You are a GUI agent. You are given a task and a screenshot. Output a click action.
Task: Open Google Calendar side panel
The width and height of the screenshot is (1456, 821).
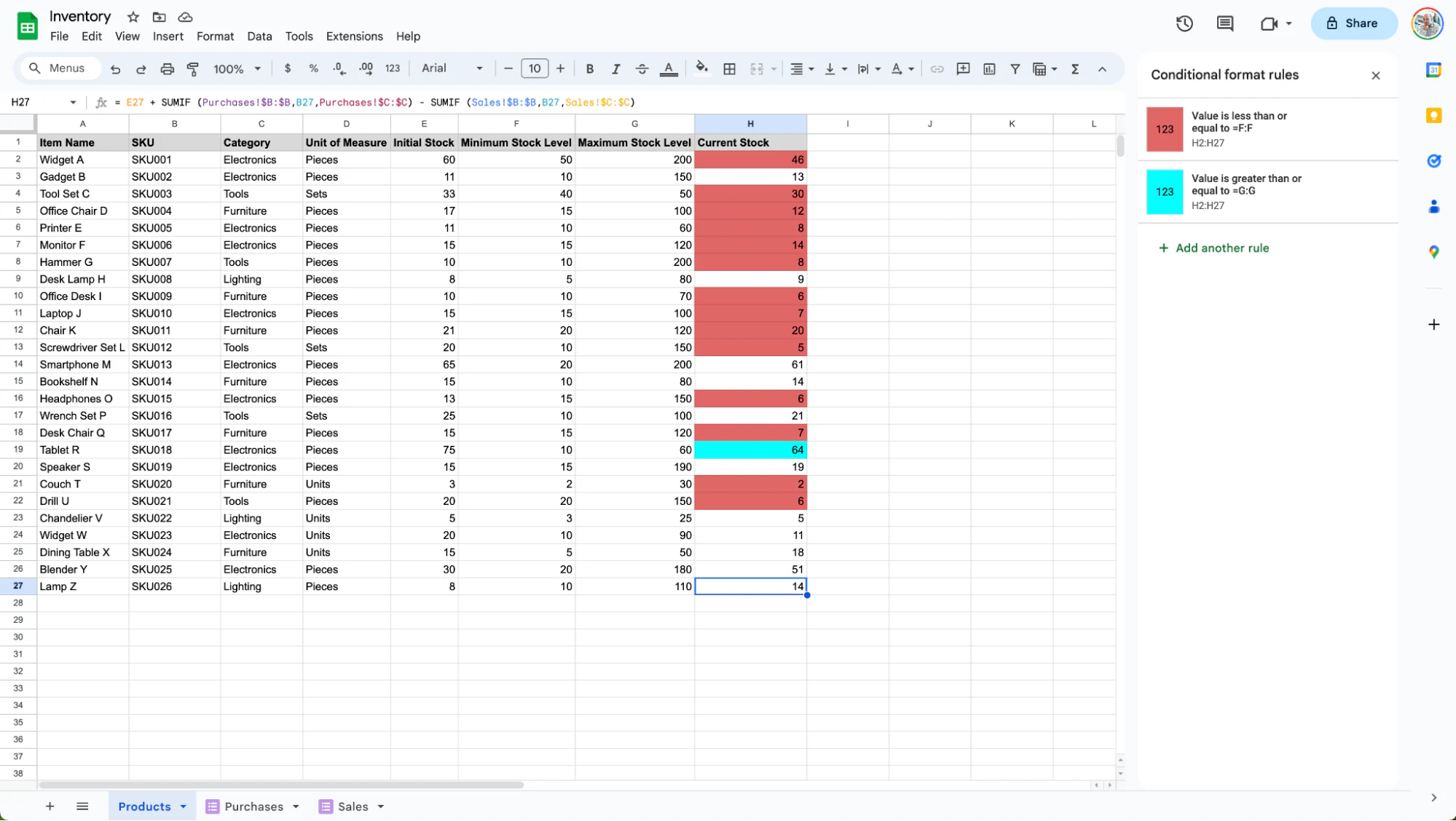[1433, 70]
